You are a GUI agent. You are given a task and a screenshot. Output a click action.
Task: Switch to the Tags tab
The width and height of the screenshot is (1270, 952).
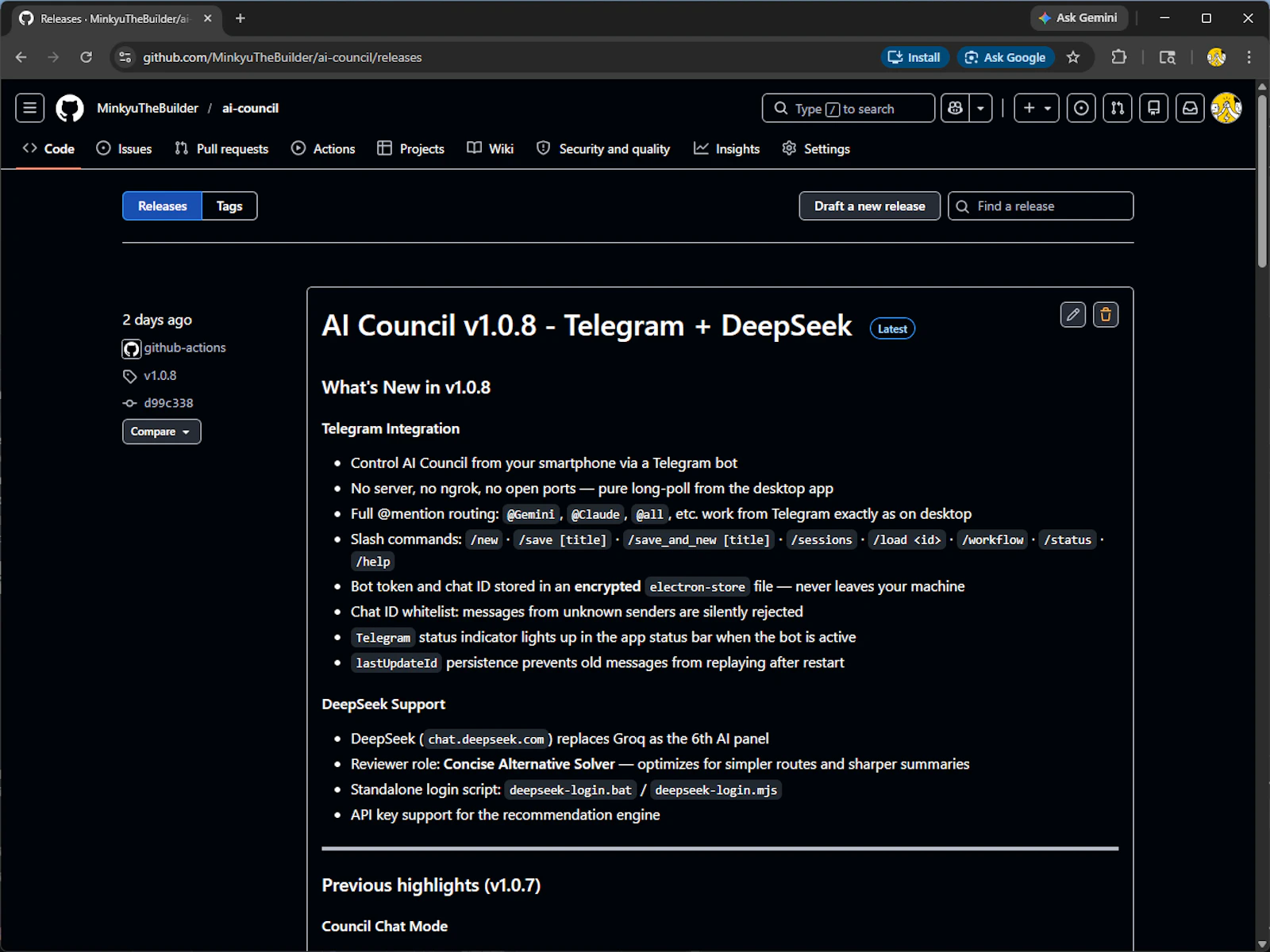[x=229, y=206]
